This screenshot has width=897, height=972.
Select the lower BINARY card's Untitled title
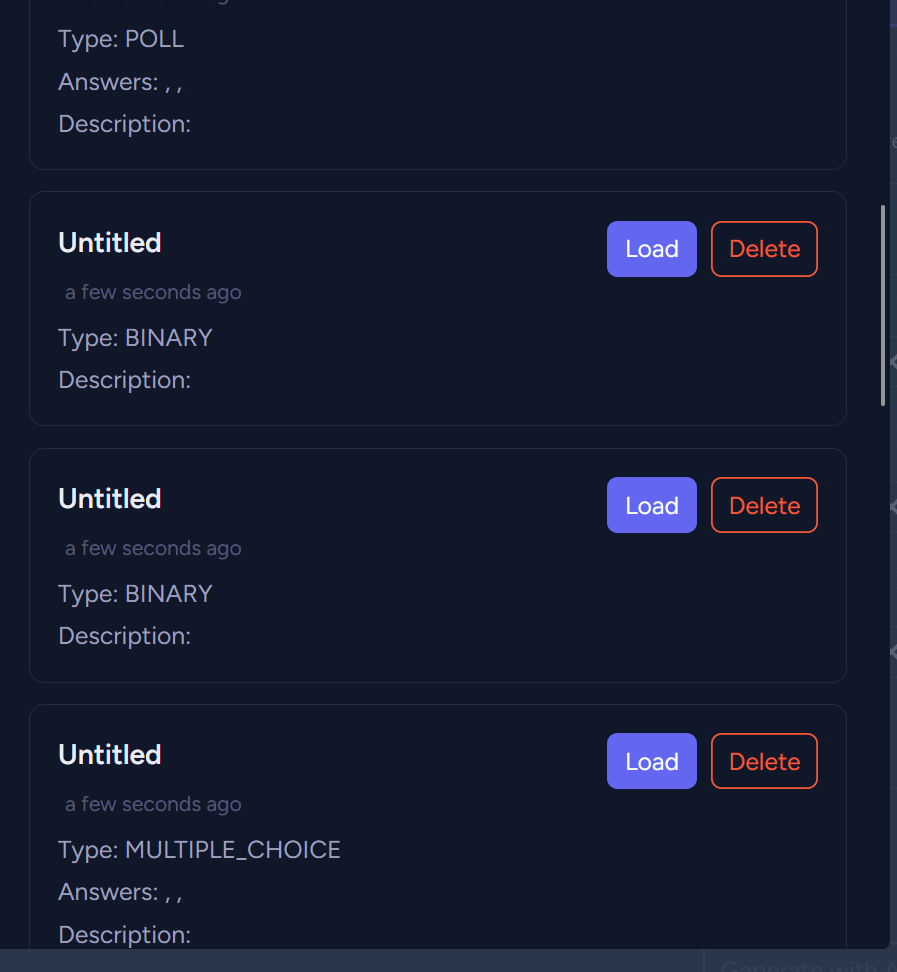click(x=110, y=499)
